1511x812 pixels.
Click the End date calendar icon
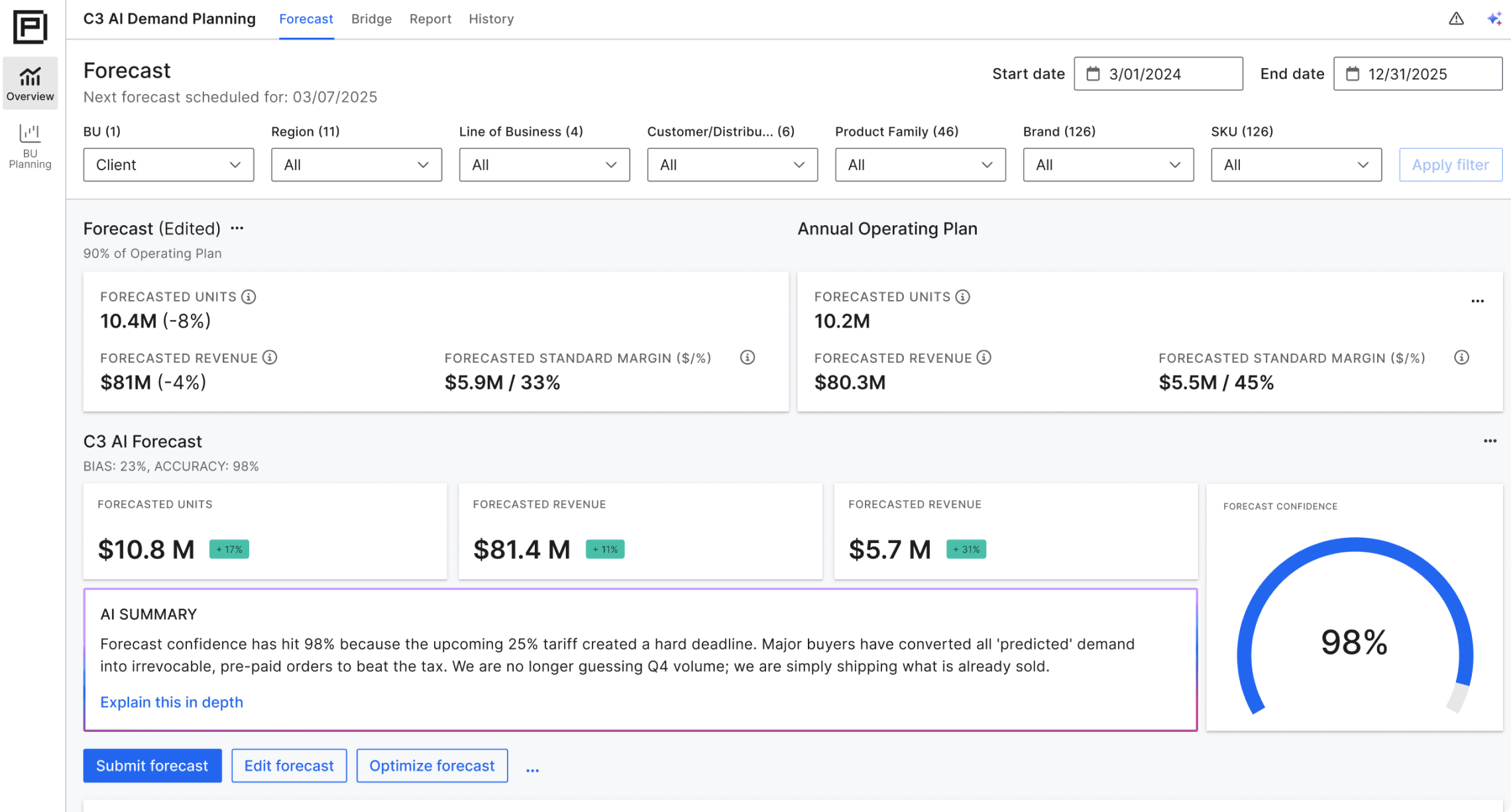[1353, 74]
